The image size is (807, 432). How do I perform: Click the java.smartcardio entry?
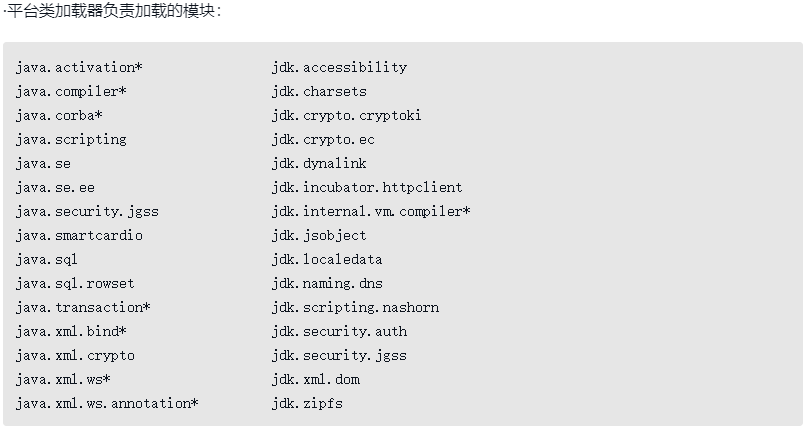(79, 235)
